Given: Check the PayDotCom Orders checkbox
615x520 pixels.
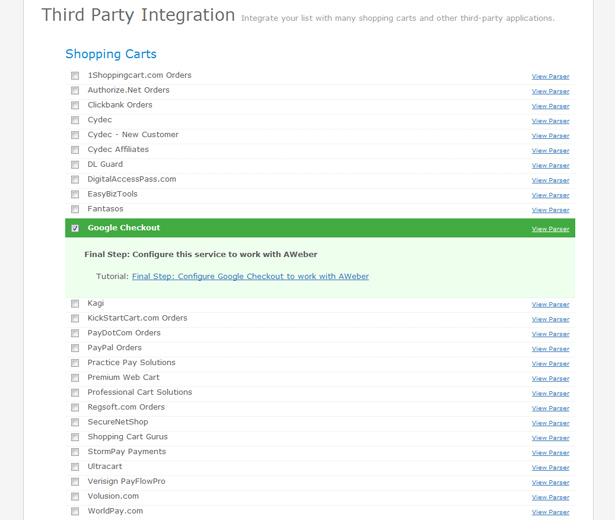Looking at the screenshot, I should click(x=75, y=333).
